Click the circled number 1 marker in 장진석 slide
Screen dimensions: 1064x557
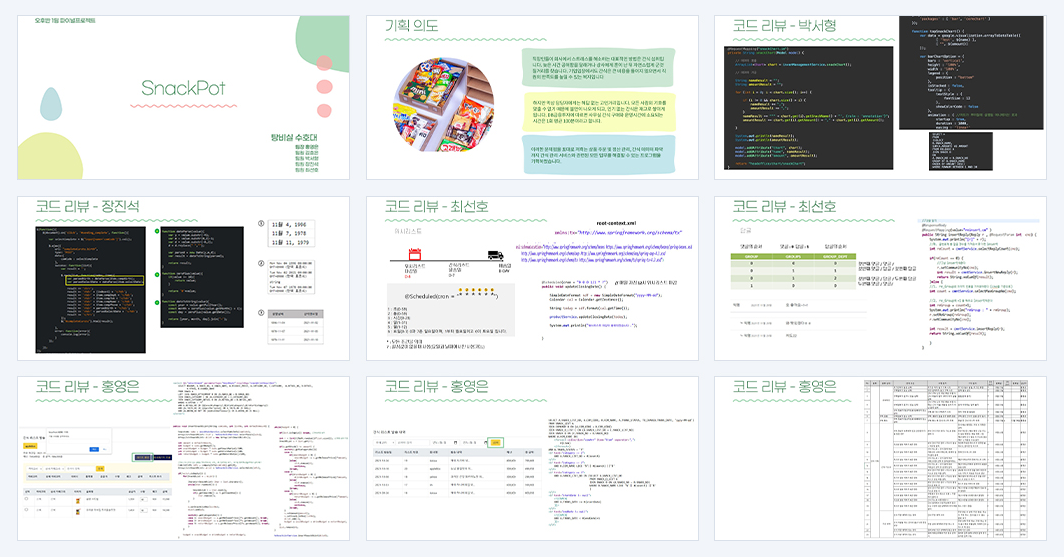[x=261, y=224]
